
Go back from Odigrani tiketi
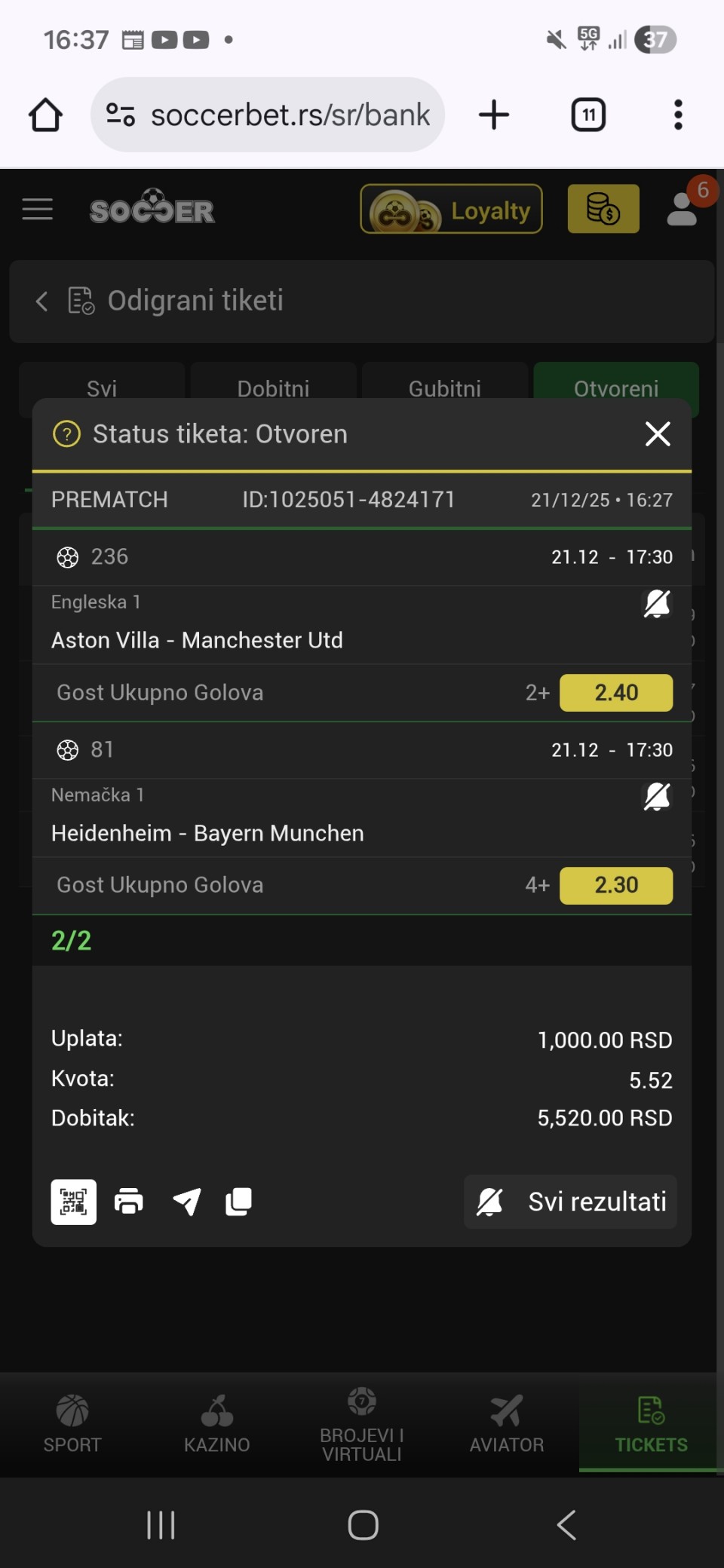coord(42,302)
